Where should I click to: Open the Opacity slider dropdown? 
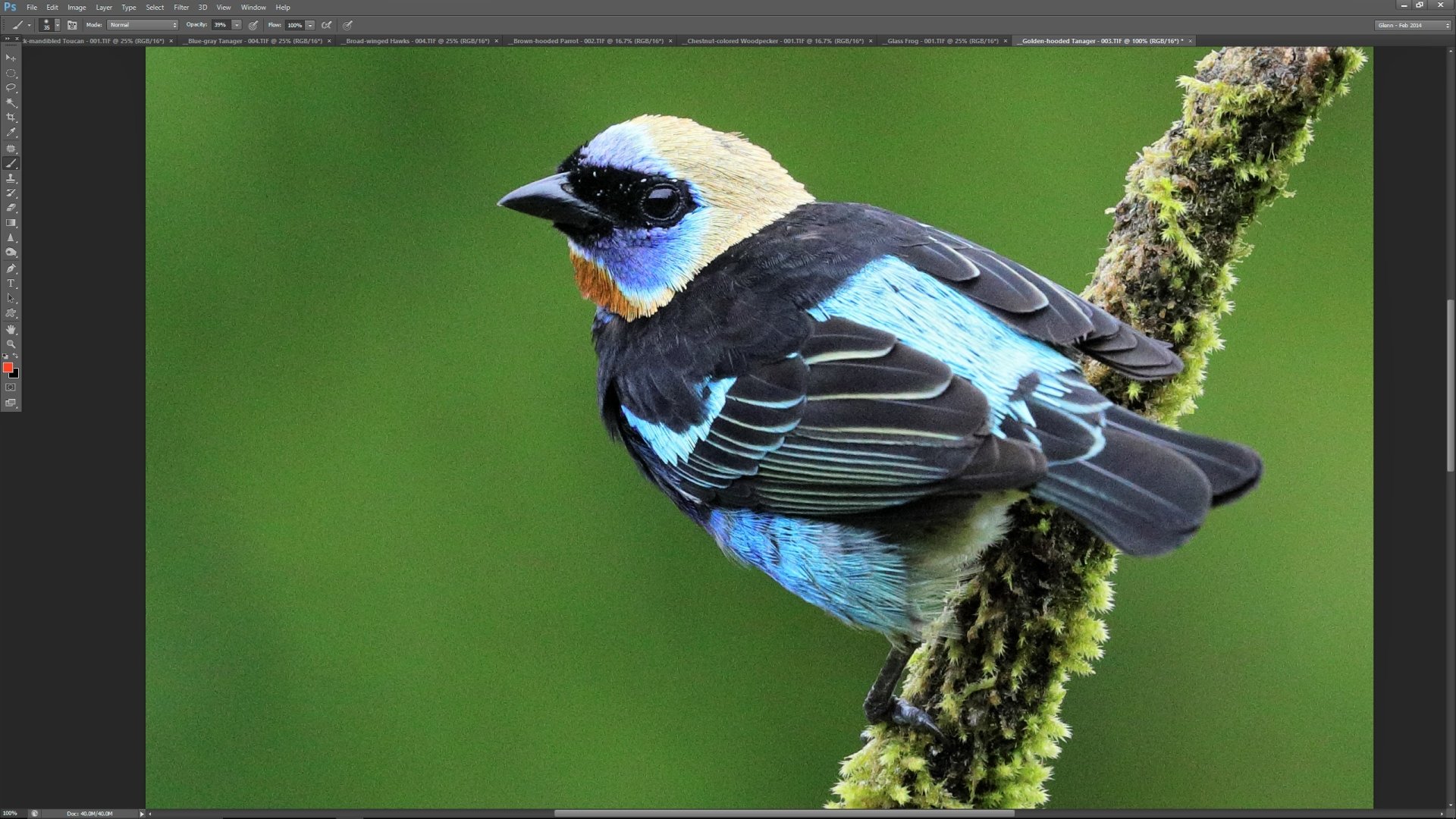236,24
